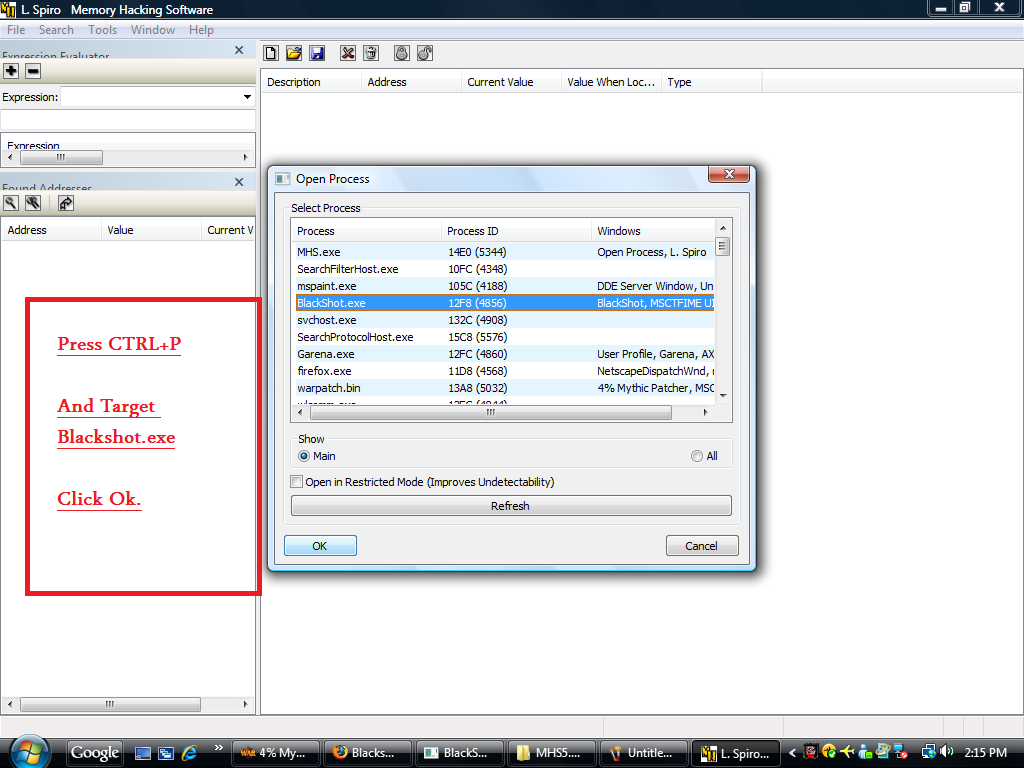Select the SearchProtocolHost.exe process row
Image resolution: width=1024 pixels, height=768 pixels.
click(x=505, y=337)
